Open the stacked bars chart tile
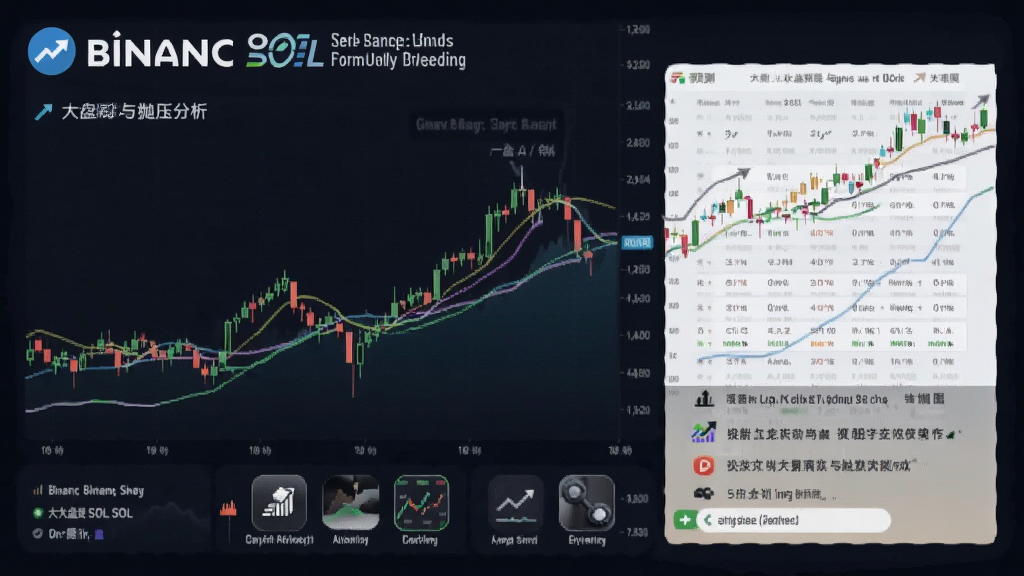The height and width of the screenshot is (576, 1024). (279, 502)
